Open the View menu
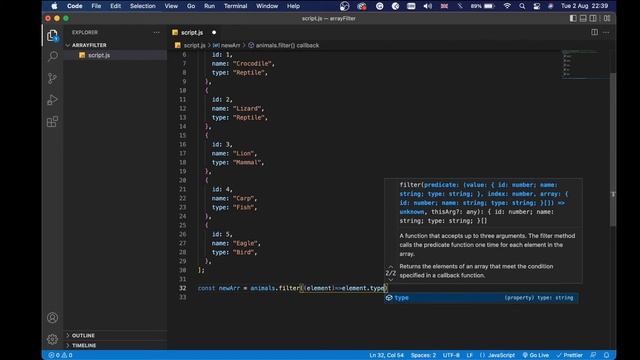 [171, 6]
